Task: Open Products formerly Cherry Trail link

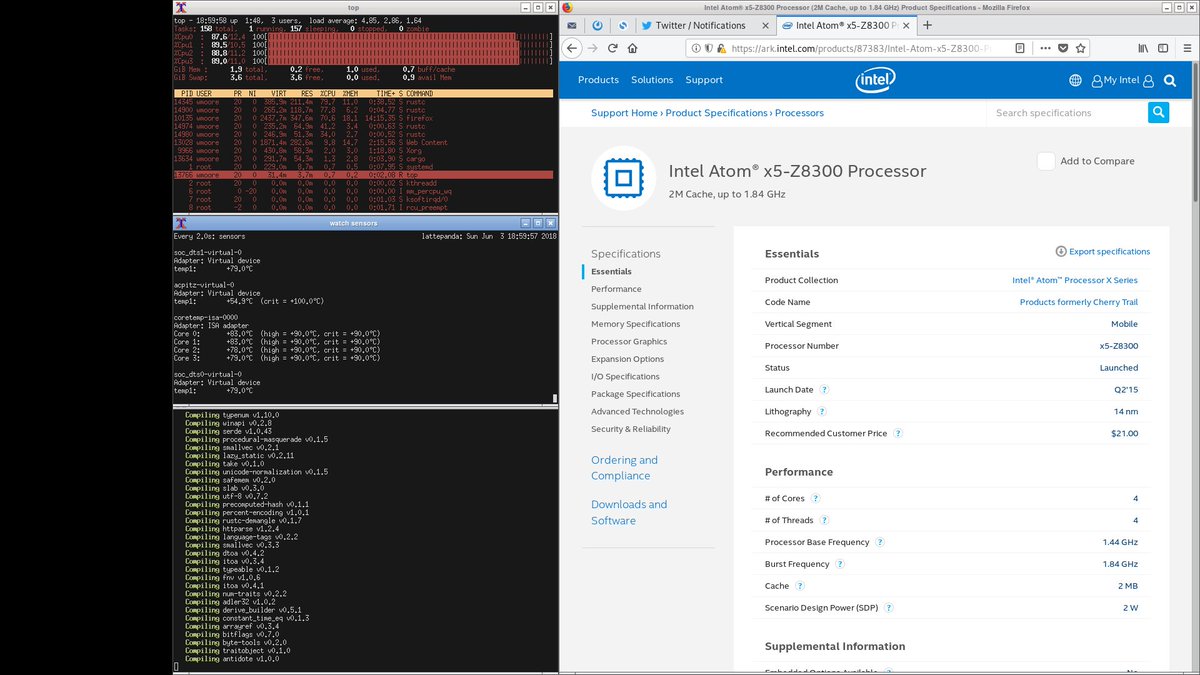Action: [1079, 302]
